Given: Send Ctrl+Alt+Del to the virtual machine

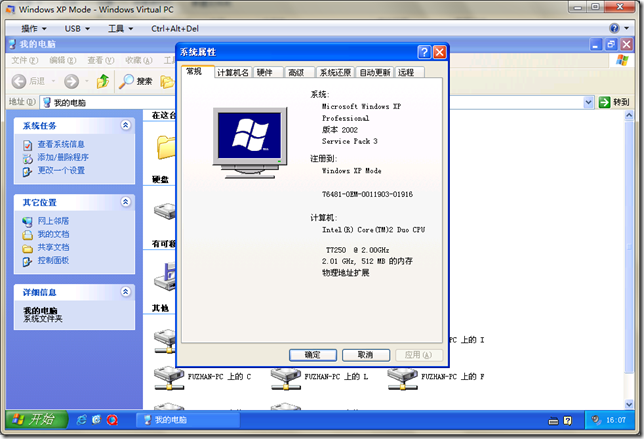Looking at the screenshot, I should point(175,29).
